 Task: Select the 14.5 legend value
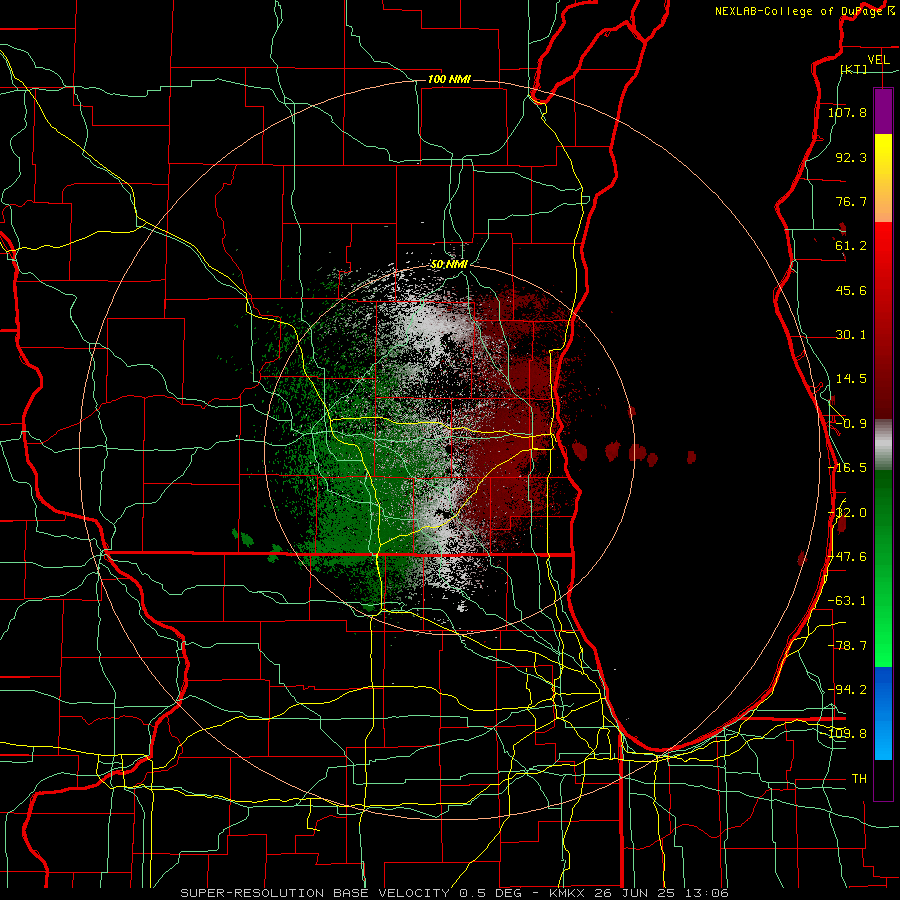coord(851,379)
